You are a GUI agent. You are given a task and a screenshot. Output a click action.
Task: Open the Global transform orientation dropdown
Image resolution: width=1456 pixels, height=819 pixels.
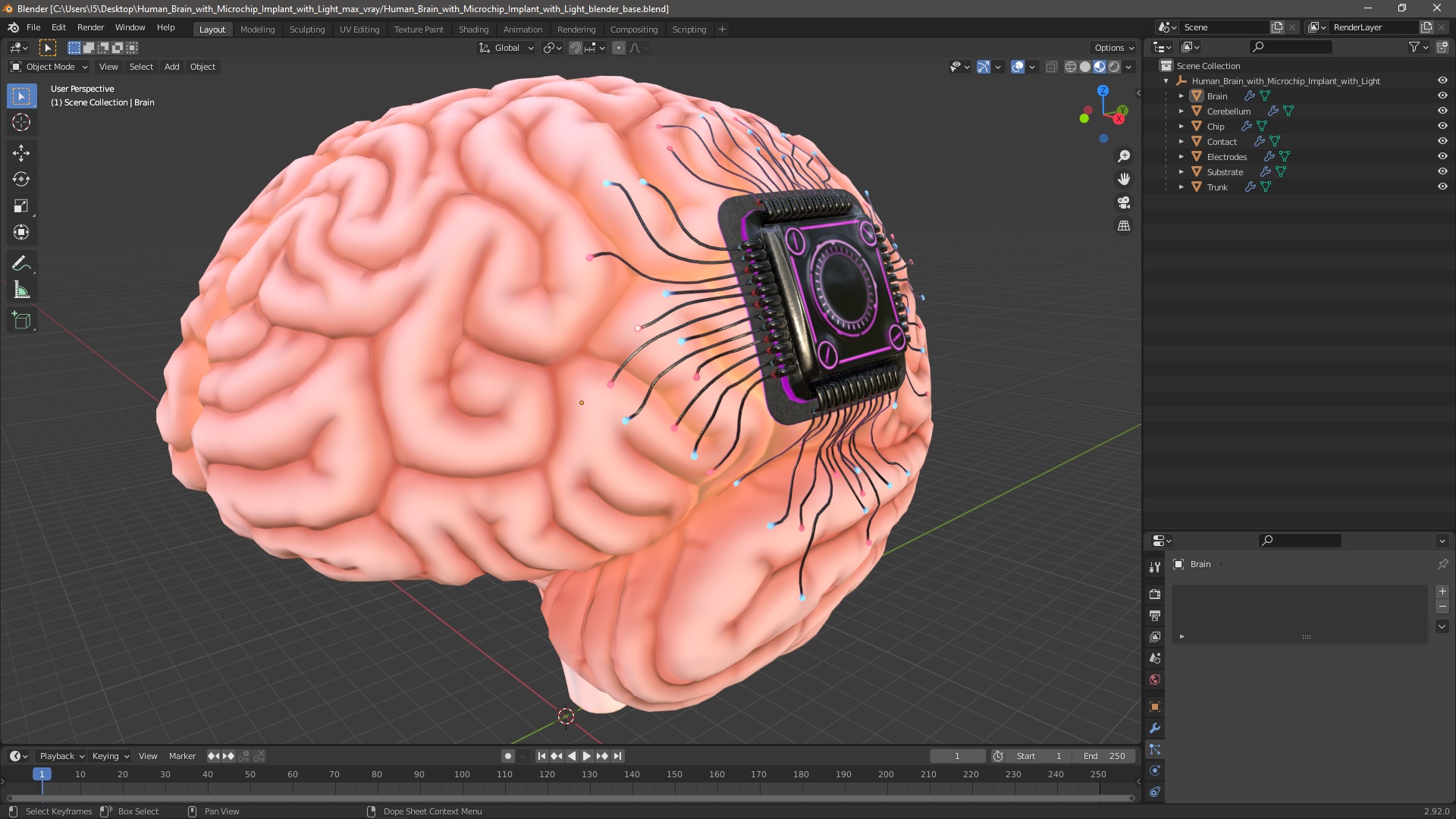click(x=507, y=48)
